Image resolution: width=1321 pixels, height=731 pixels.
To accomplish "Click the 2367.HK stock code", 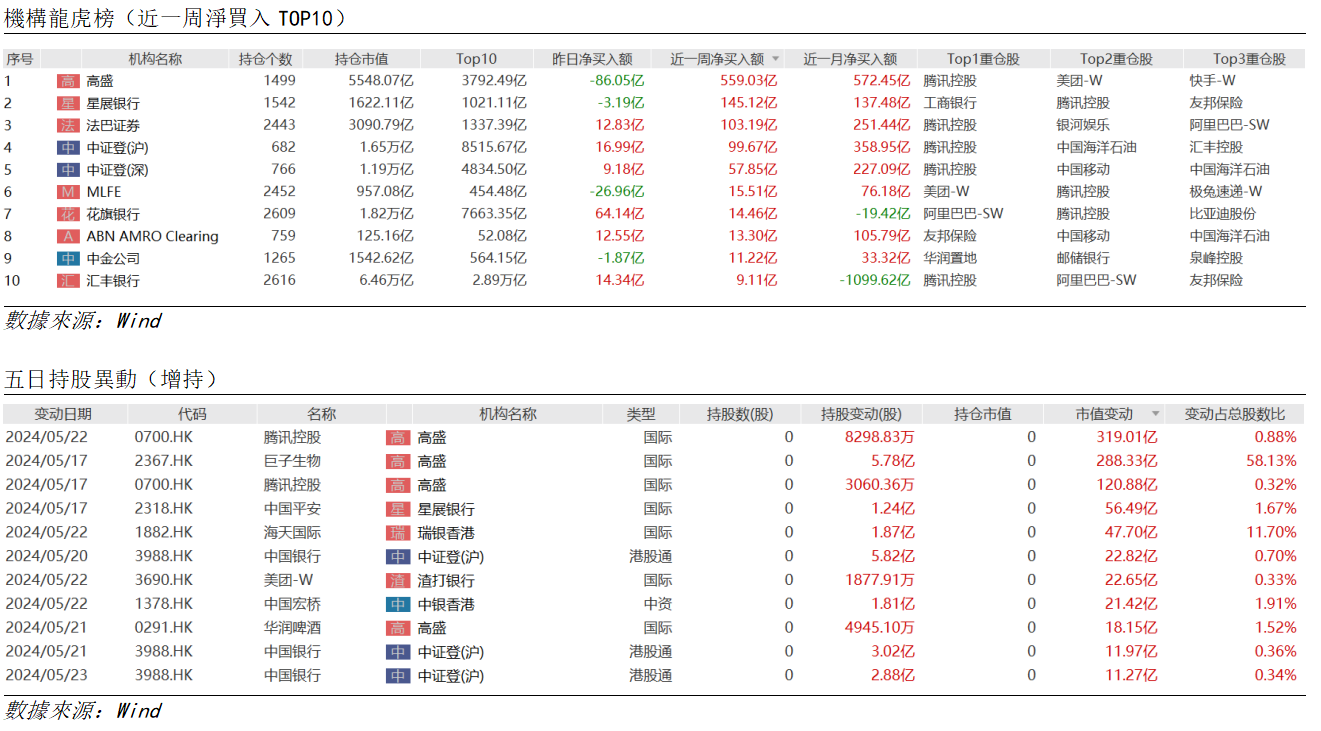I will pos(163,461).
